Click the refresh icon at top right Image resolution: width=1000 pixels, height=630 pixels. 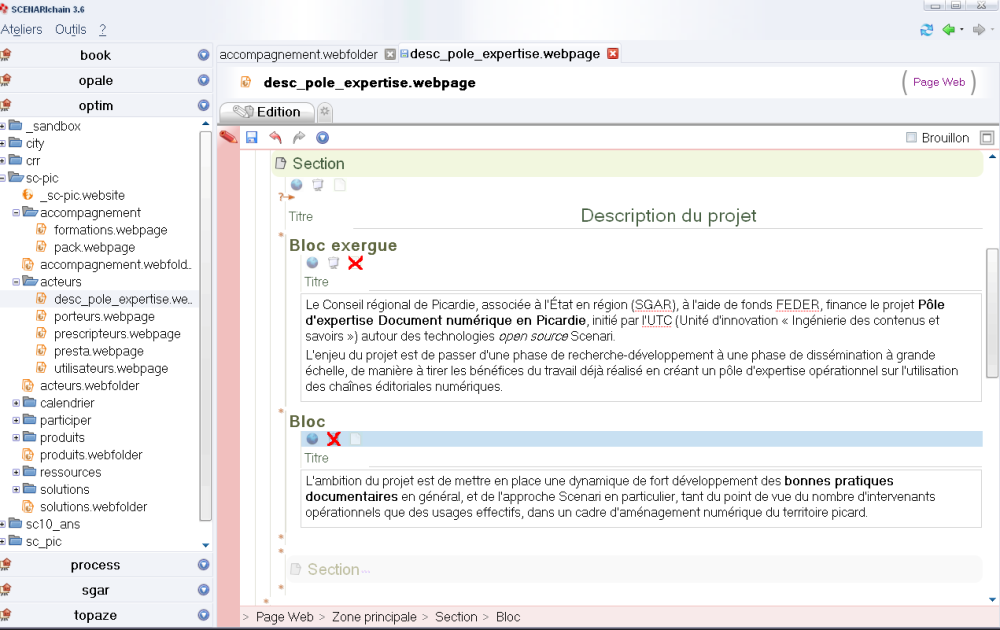[927, 30]
